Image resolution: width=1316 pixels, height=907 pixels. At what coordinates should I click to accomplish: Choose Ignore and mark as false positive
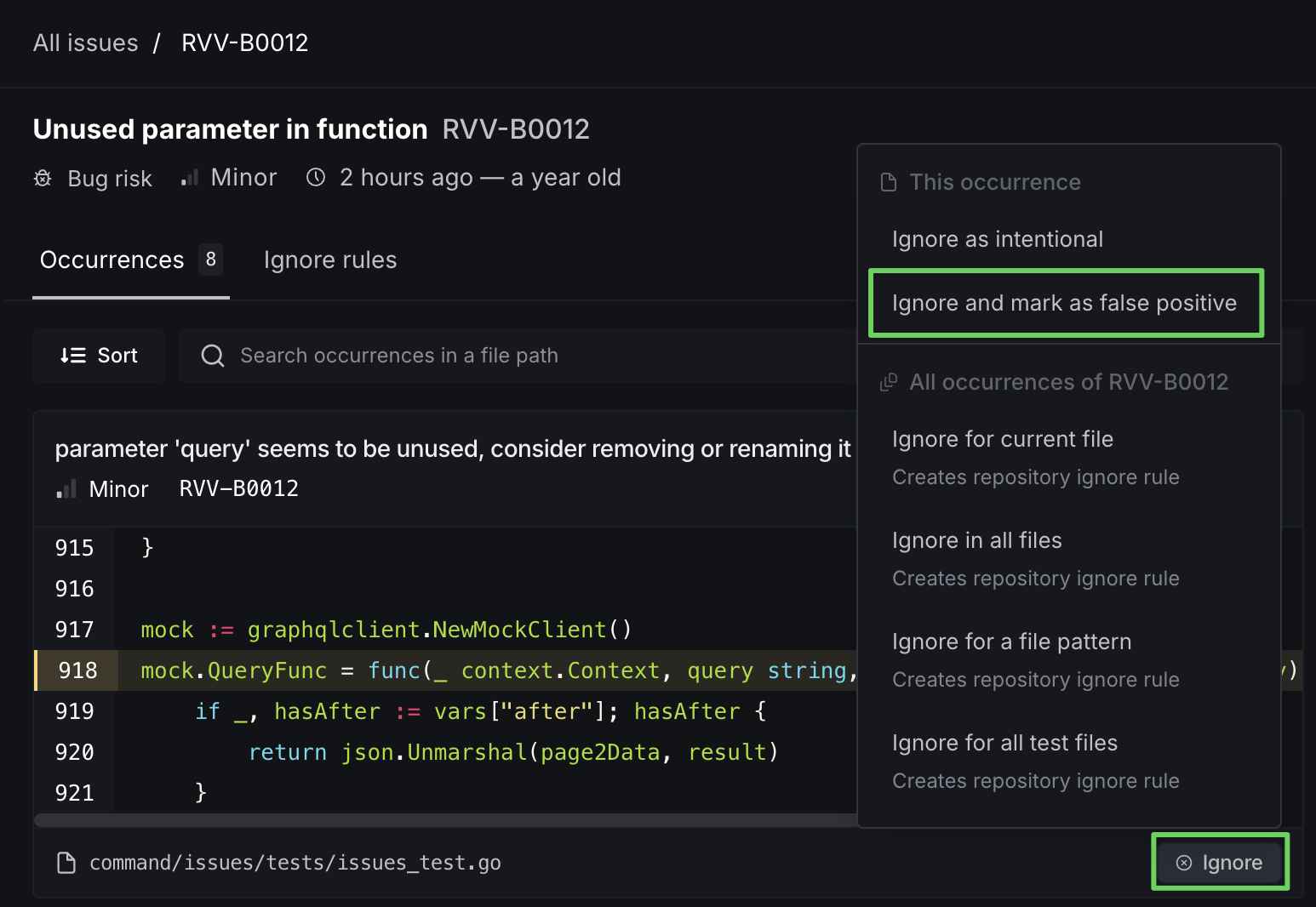click(1064, 303)
